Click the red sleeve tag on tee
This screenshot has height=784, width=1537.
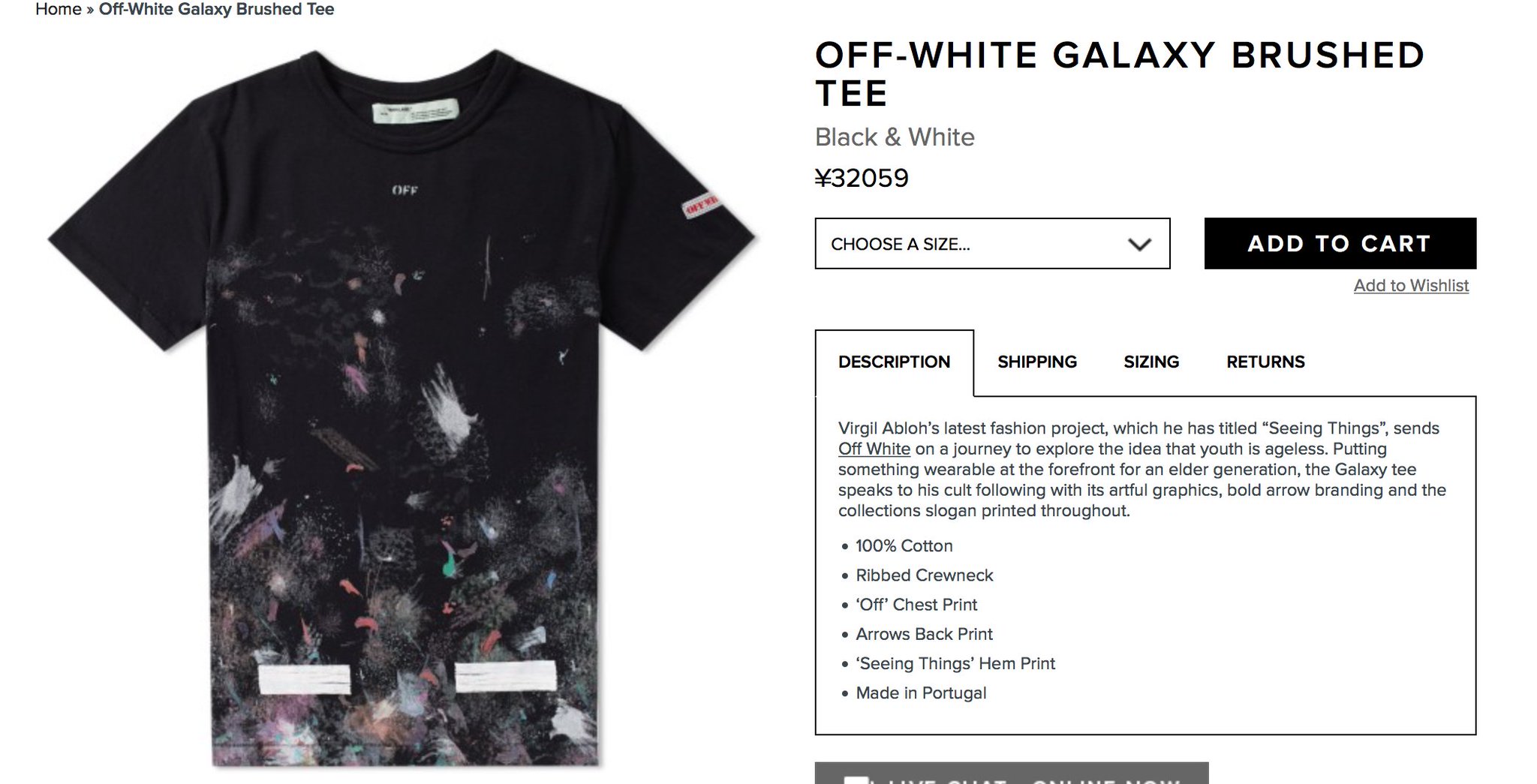pyautogui.click(x=702, y=203)
